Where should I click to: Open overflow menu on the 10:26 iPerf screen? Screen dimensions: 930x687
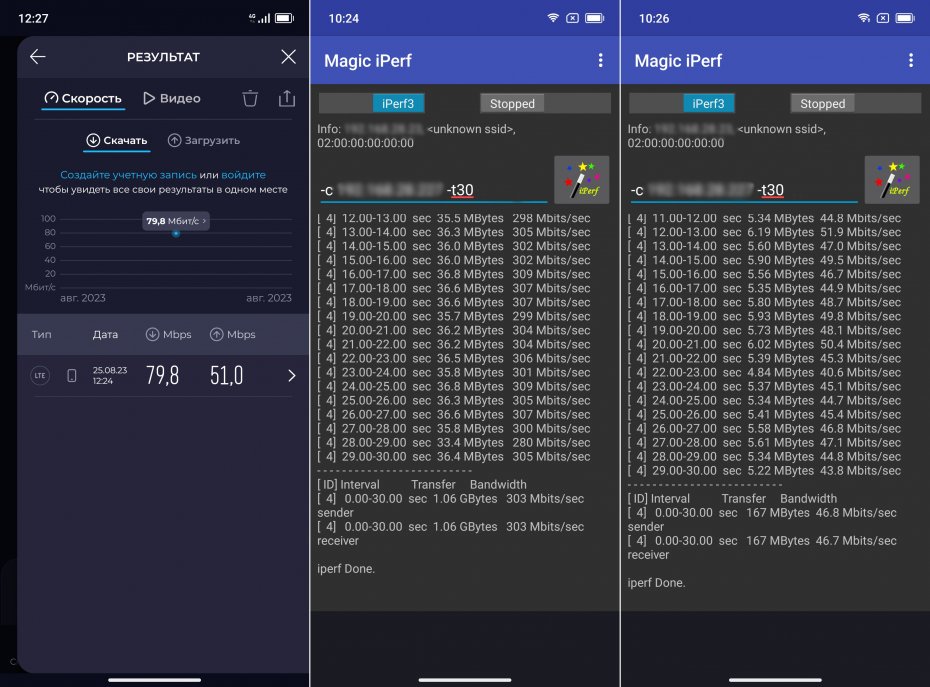[x=910, y=61]
